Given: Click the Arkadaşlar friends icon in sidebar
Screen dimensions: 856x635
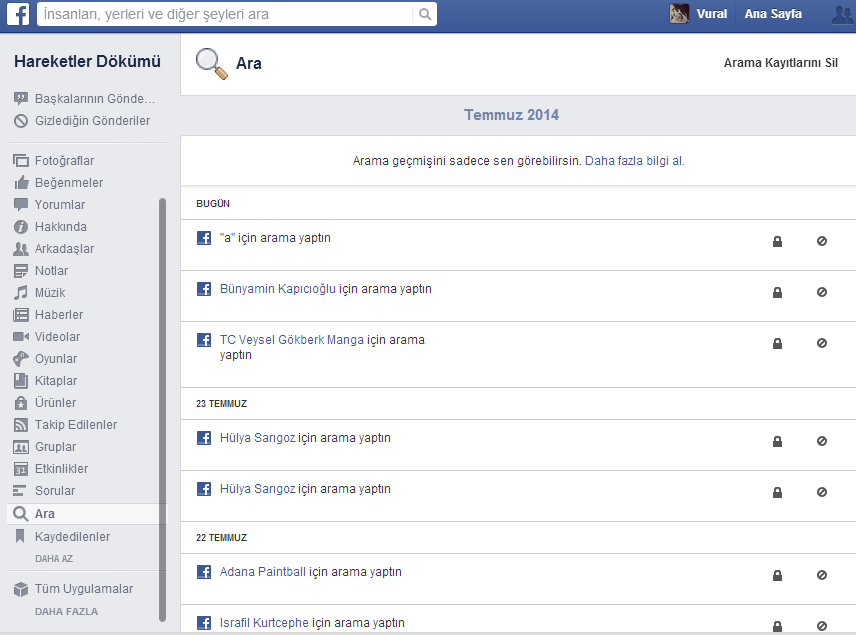Looking at the screenshot, I should click(21, 249).
